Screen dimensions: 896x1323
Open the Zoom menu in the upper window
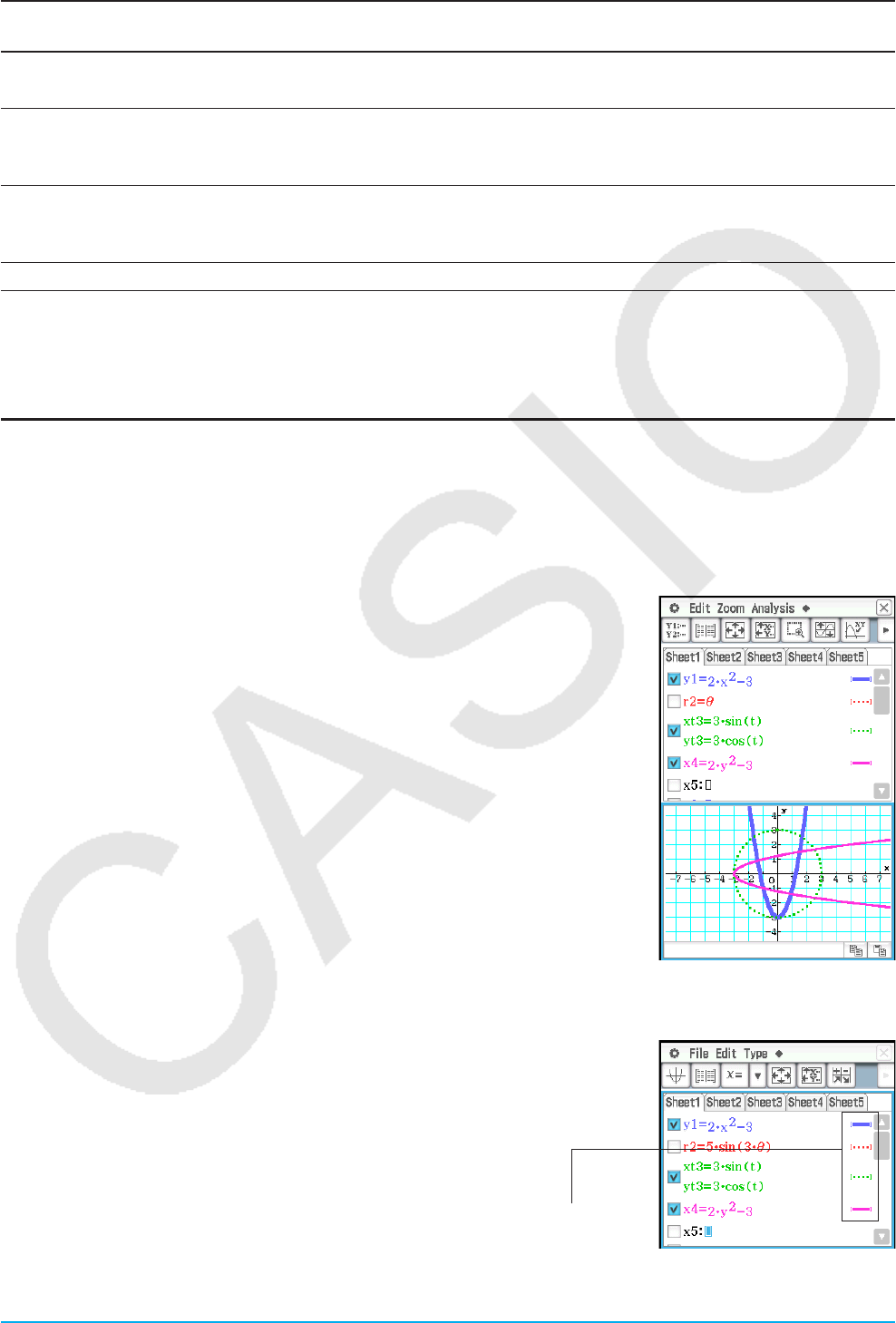pyautogui.click(x=730, y=608)
